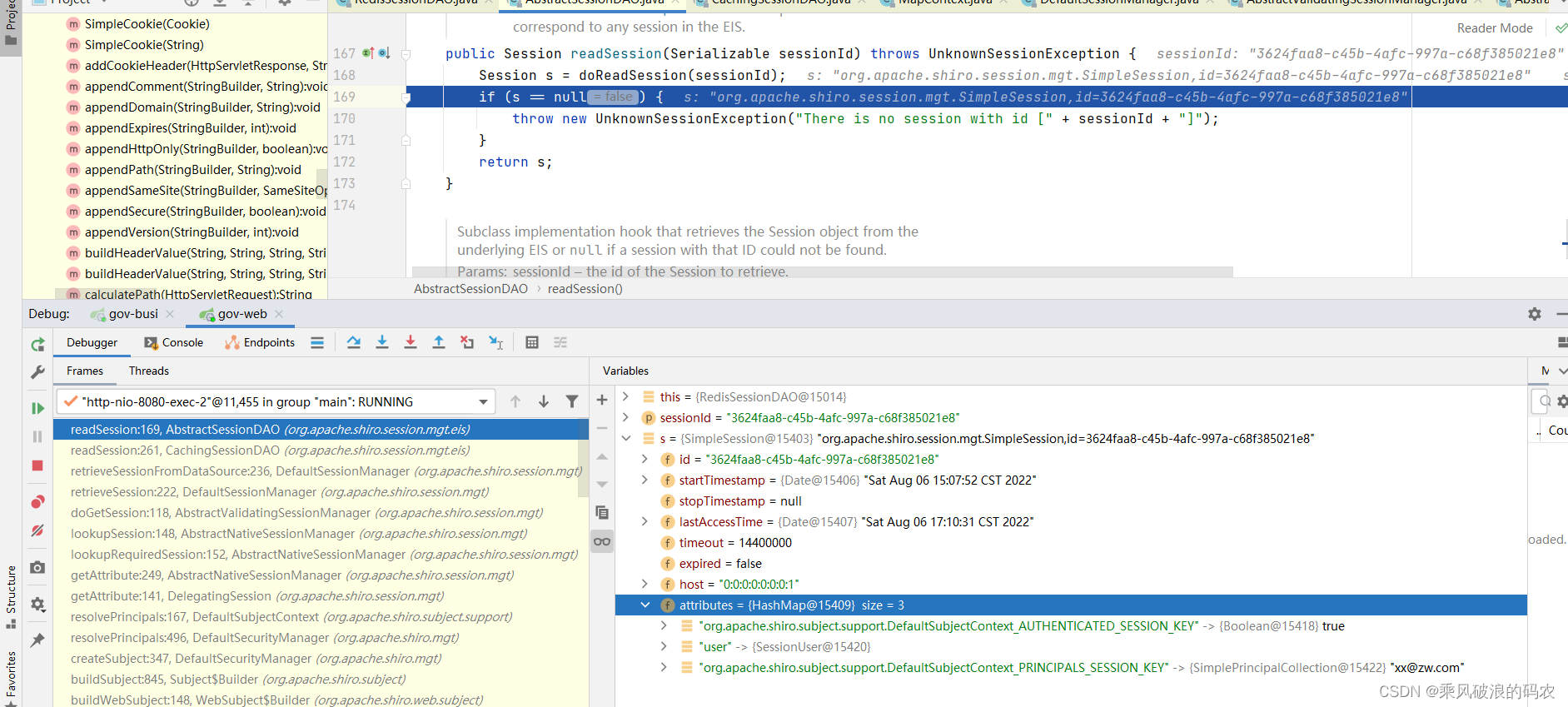The image size is (1568, 707).
Task: Expand the AUTHENTICATED_SESSION_KEY entry
Action: [x=664, y=625]
